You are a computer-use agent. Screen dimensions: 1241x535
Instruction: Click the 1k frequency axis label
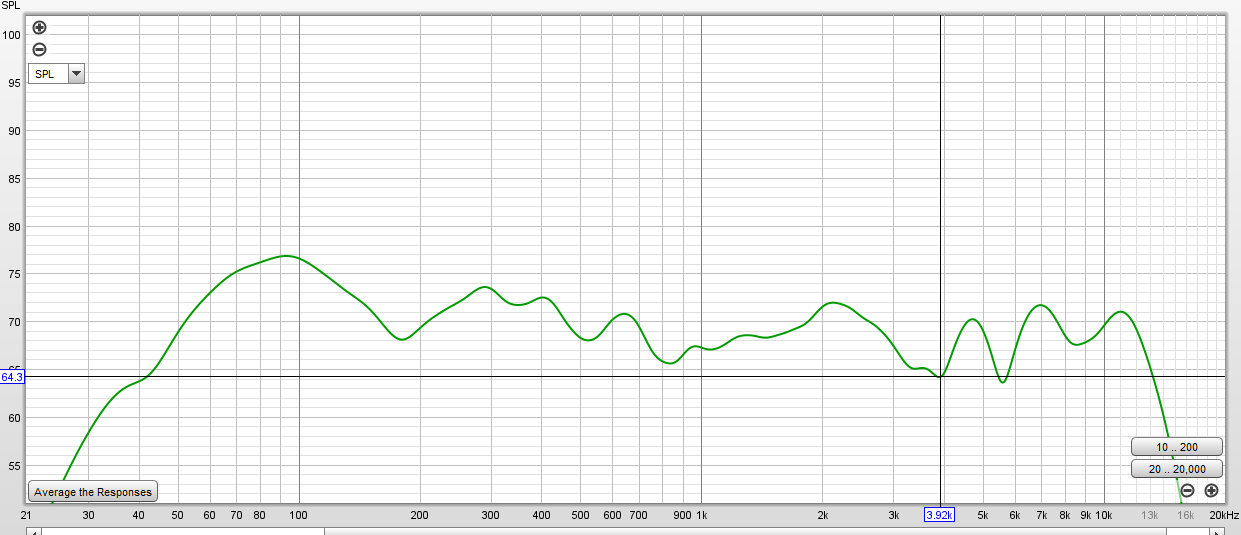coord(701,515)
